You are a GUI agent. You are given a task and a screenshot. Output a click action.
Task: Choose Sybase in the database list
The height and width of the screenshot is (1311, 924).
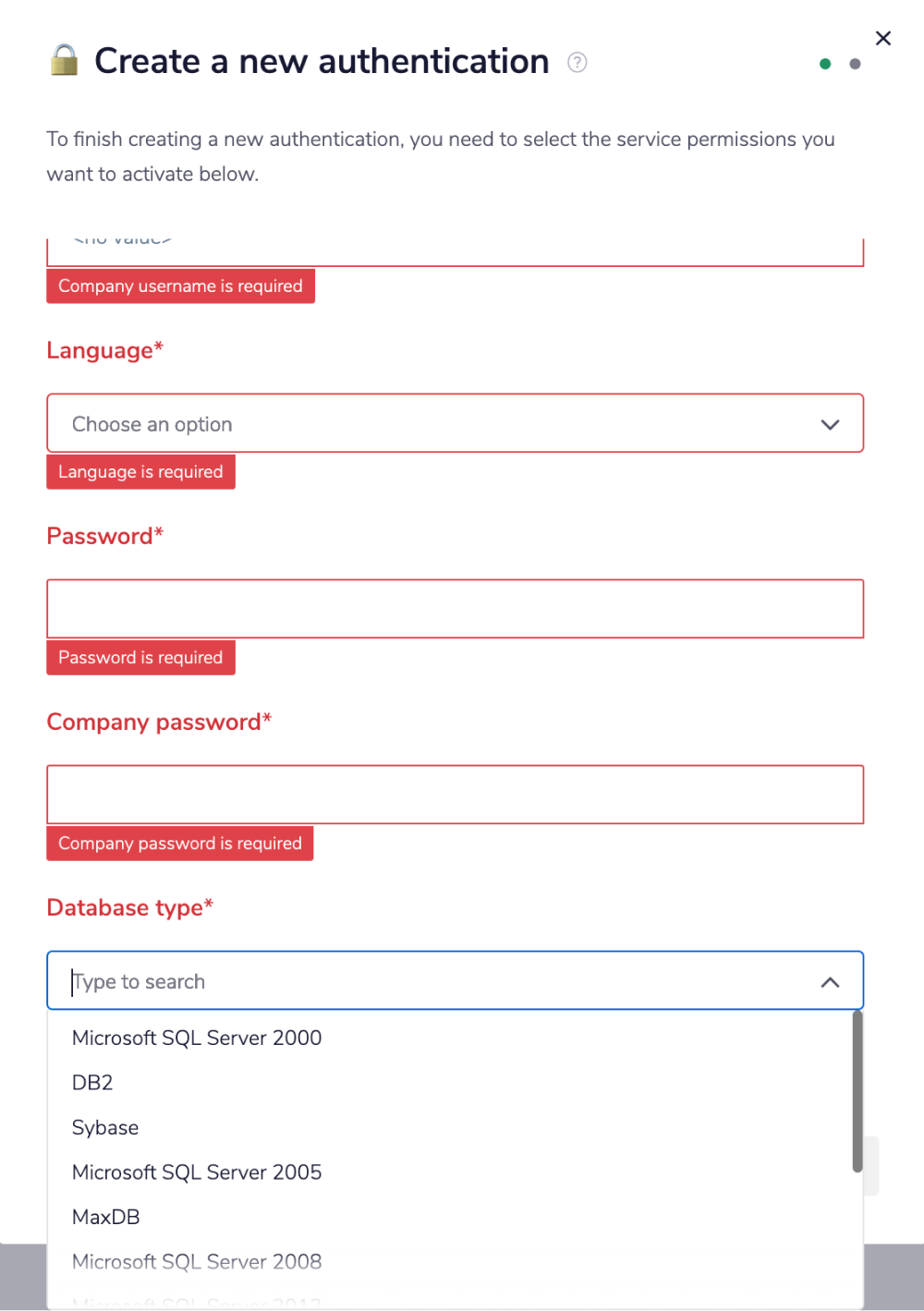pos(104,1127)
